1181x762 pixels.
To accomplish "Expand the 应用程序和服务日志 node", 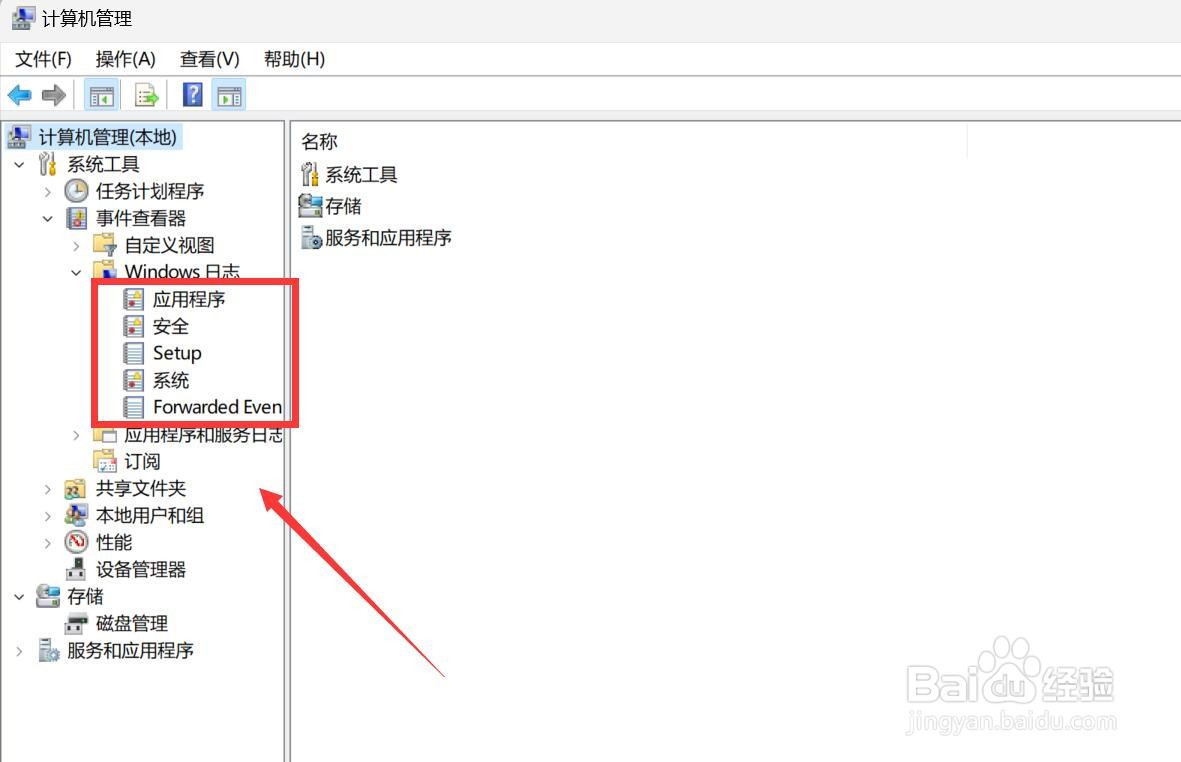I will [76, 435].
